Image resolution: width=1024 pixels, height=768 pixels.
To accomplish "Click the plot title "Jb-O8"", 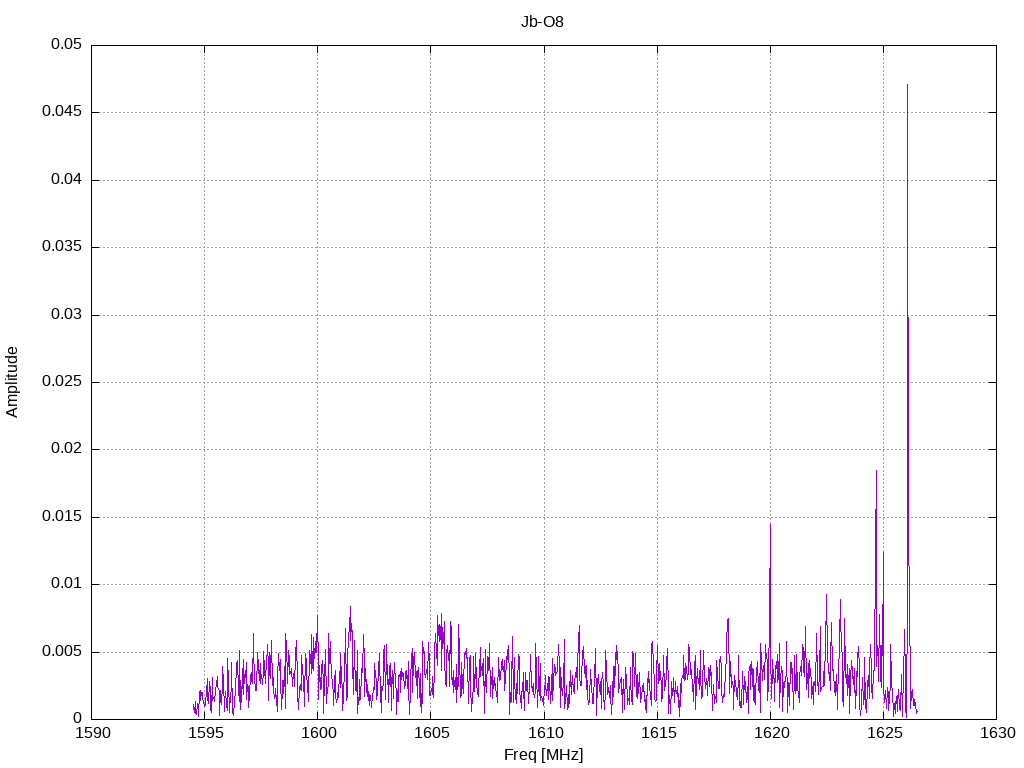I will click(x=542, y=22).
